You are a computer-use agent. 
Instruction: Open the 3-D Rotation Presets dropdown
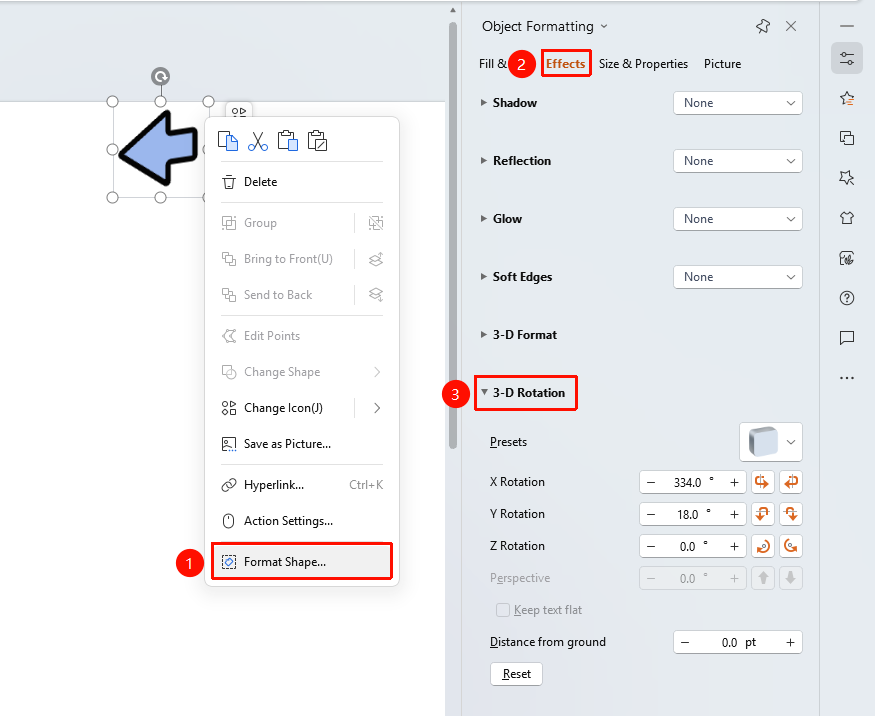(x=771, y=442)
